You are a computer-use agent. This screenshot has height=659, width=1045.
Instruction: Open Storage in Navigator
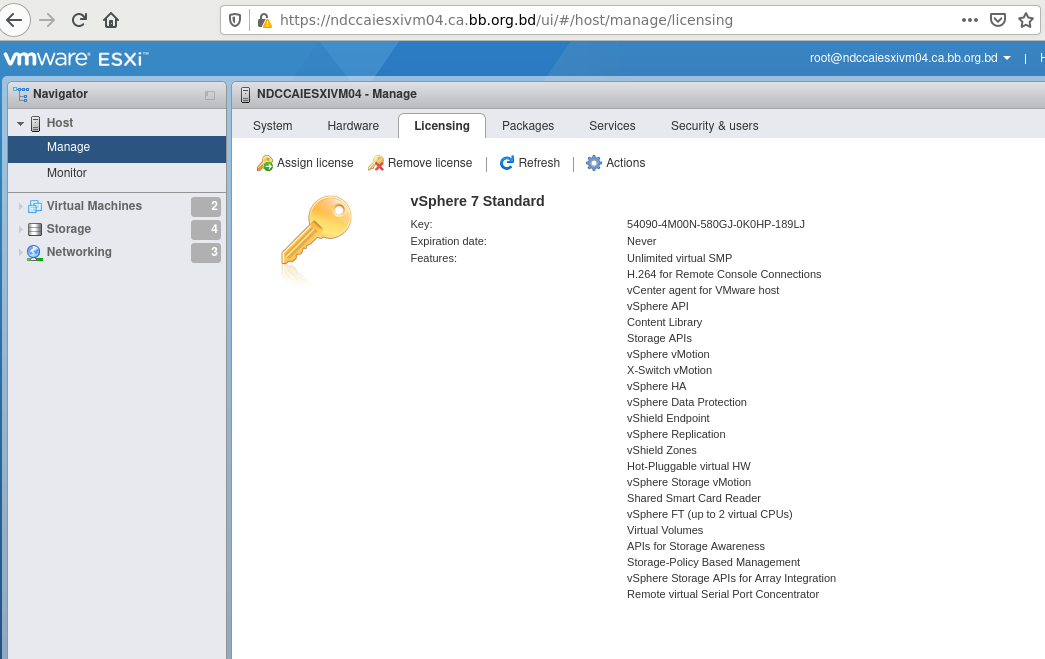click(x=69, y=229)
